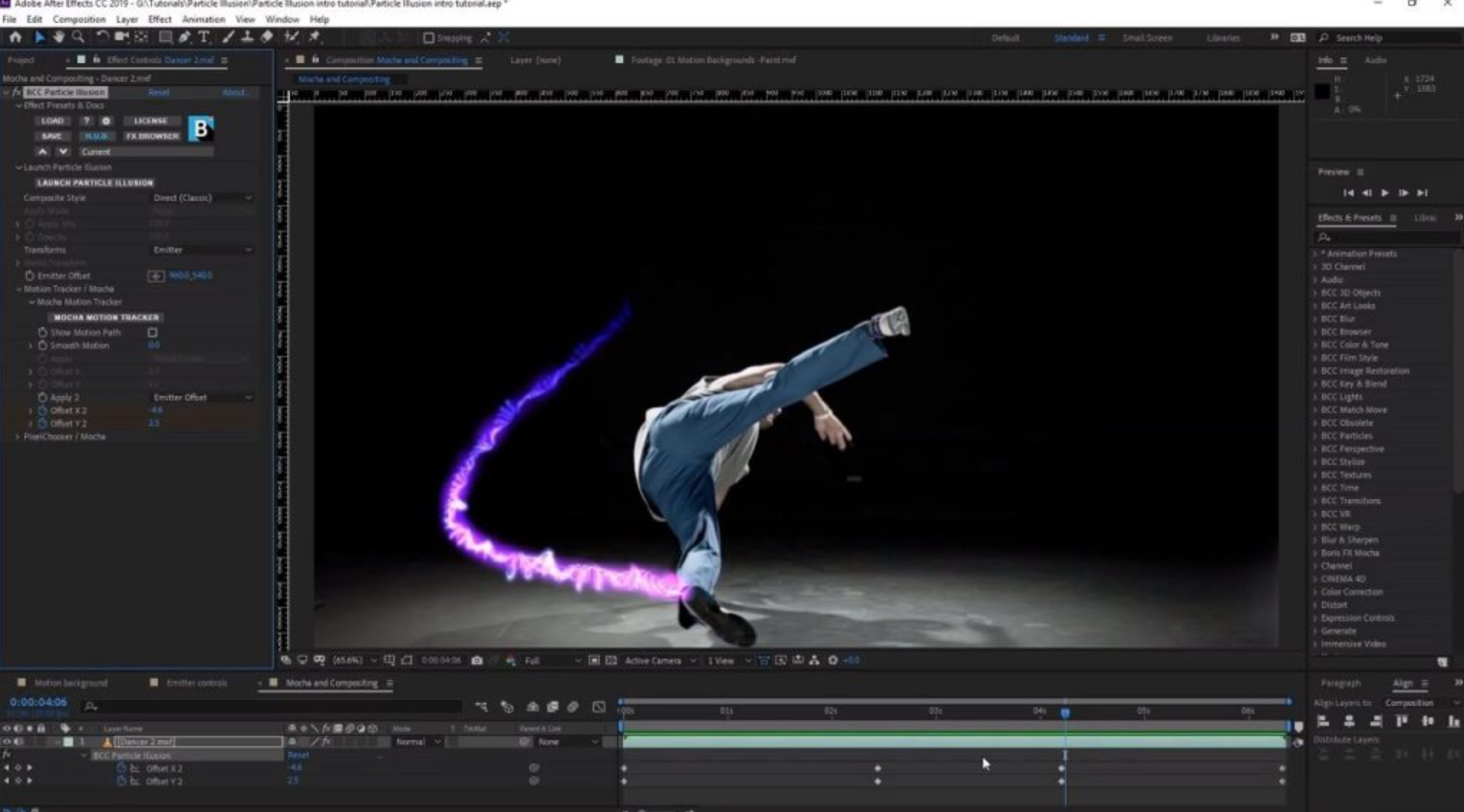1464x812 pixels.
Task: Open the Composite Style Direct (Classic) dropdown
Action: point(202,198)
